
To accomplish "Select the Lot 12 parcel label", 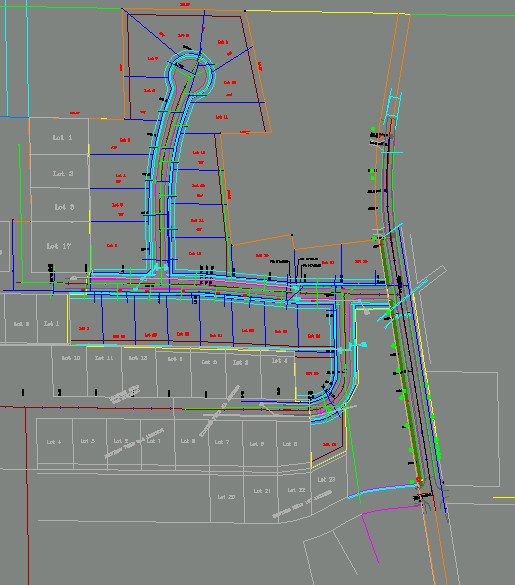I will point(138,358).
